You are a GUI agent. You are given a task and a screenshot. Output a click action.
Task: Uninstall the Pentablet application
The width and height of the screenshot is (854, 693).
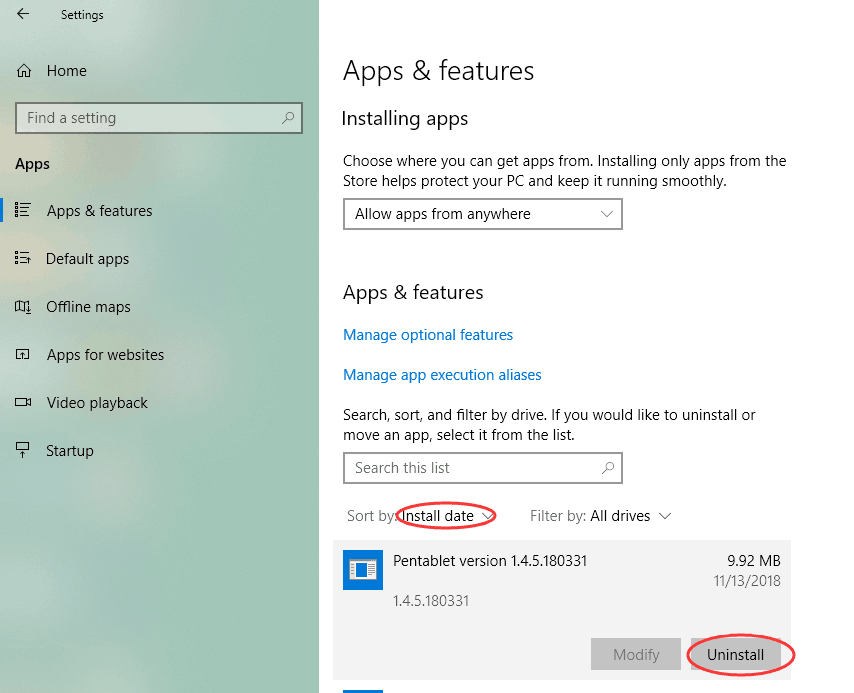pyautogui.click(x=735, y=654)
